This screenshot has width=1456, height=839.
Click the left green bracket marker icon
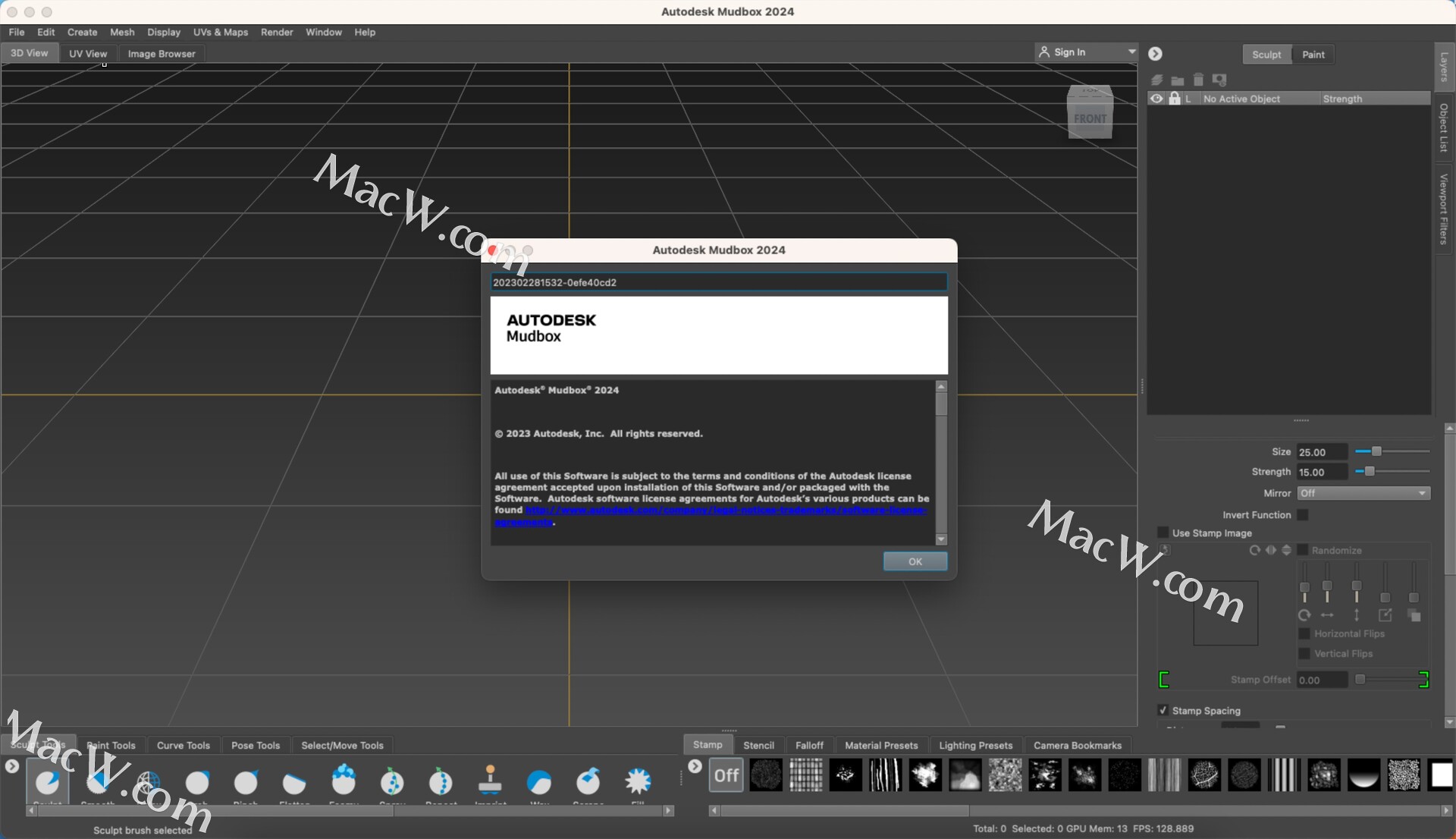tap(1164, 680)
